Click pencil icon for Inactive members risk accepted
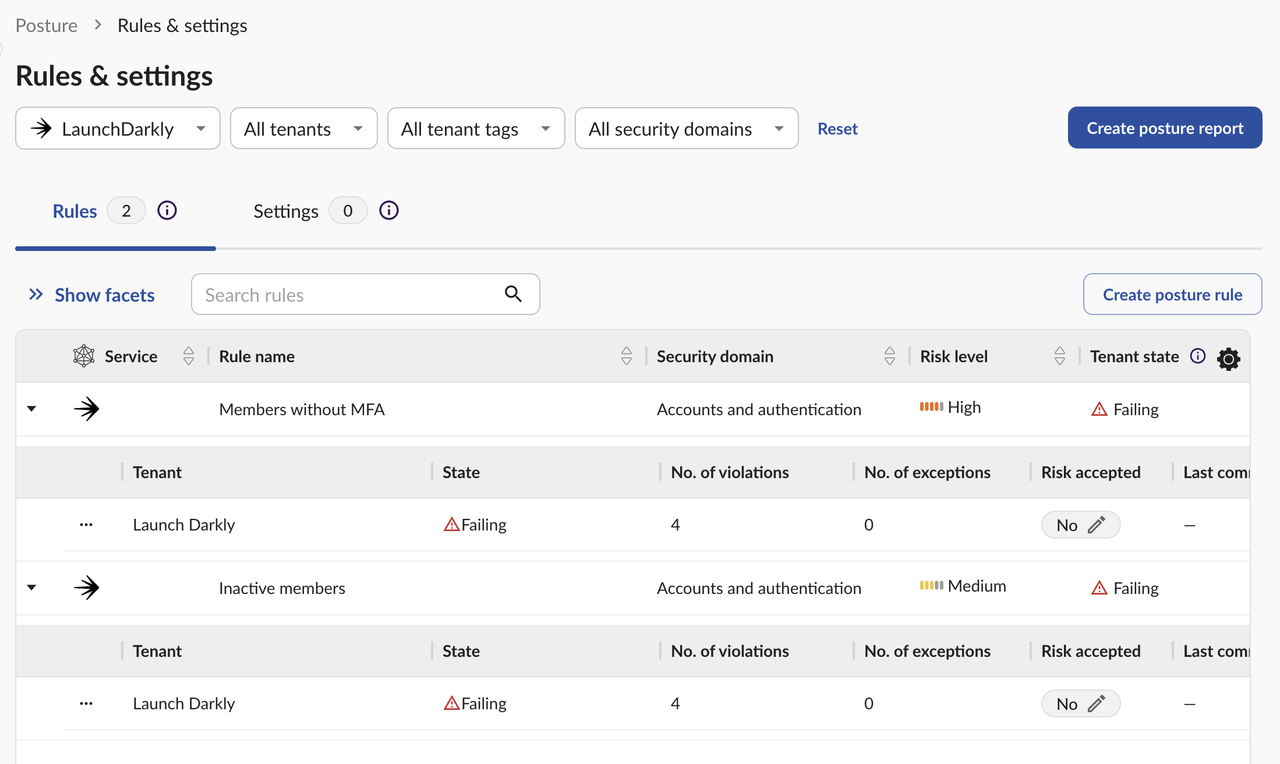The image size is (1280, 764). click(1096, 704)
